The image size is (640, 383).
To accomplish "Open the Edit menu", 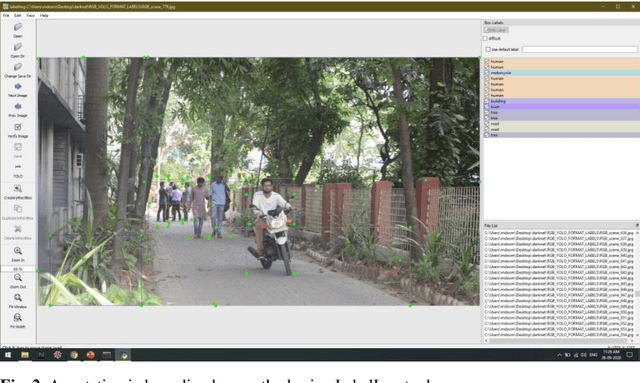I will 18,16.
